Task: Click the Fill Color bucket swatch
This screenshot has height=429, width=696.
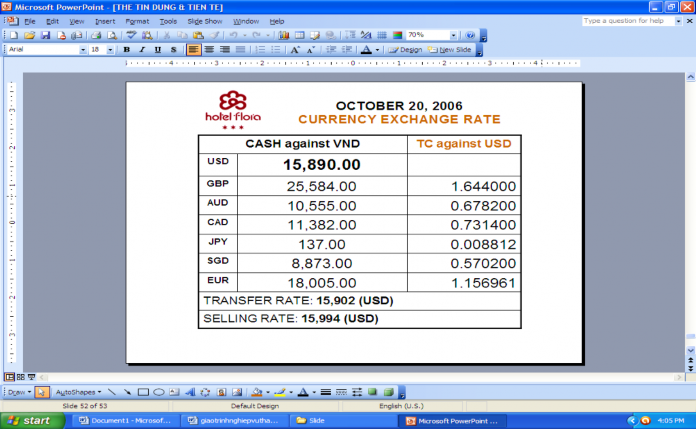Action: 257,392
